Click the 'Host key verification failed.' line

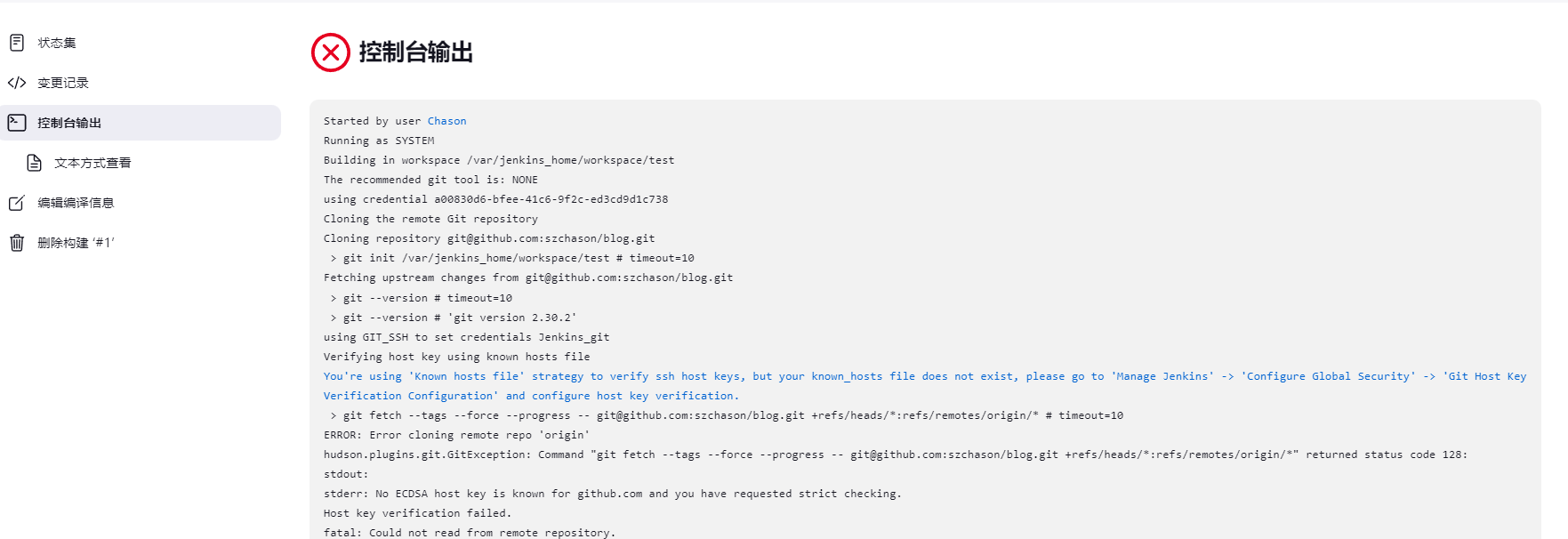point(417,513)
